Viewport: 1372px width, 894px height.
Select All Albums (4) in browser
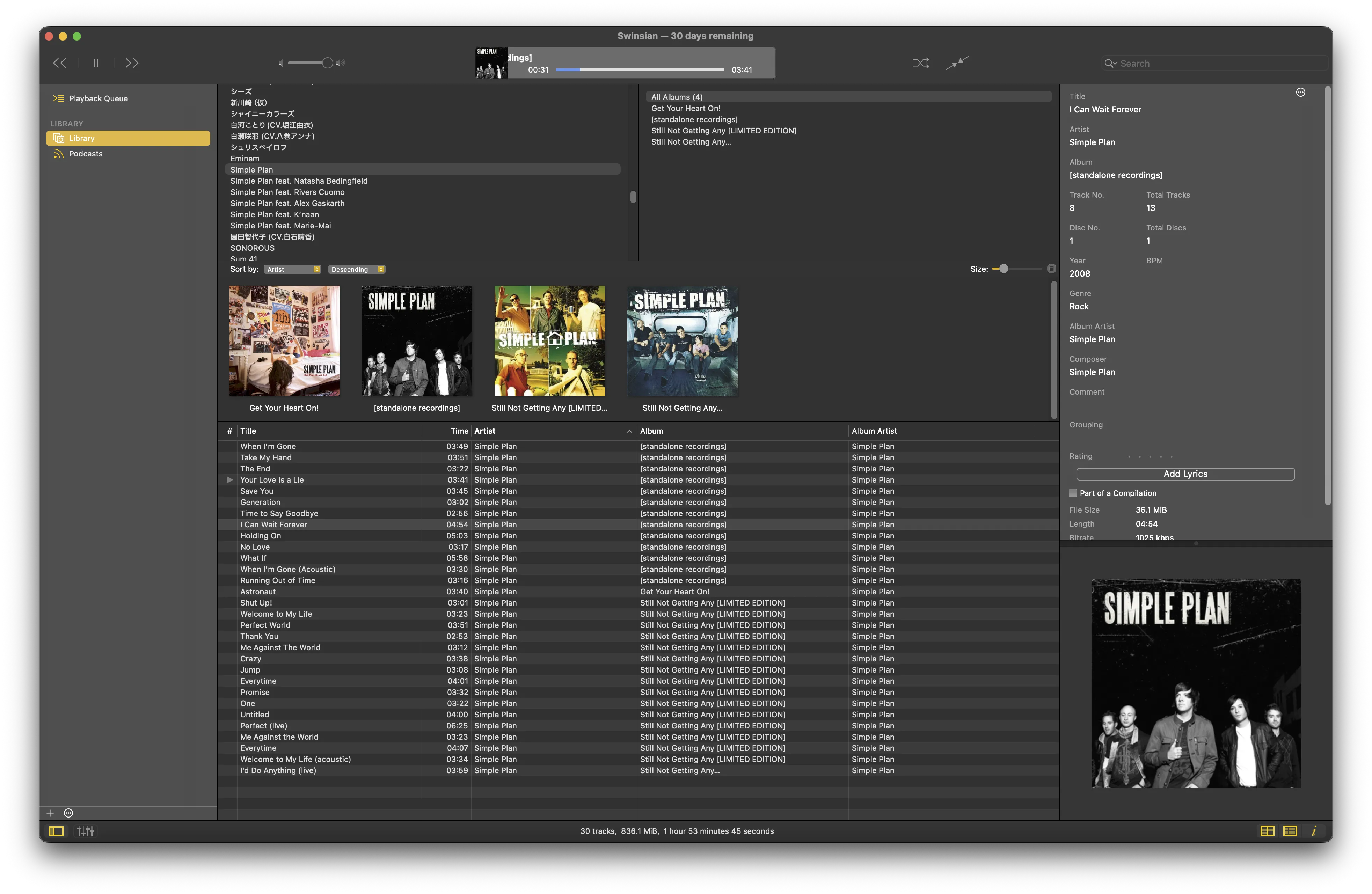[x=848, y=97]
